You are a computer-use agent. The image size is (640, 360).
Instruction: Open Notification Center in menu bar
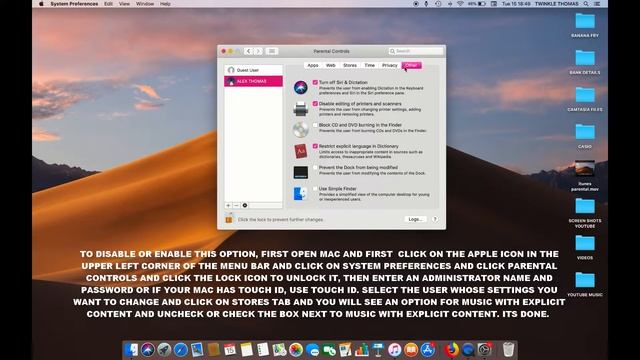597,4
